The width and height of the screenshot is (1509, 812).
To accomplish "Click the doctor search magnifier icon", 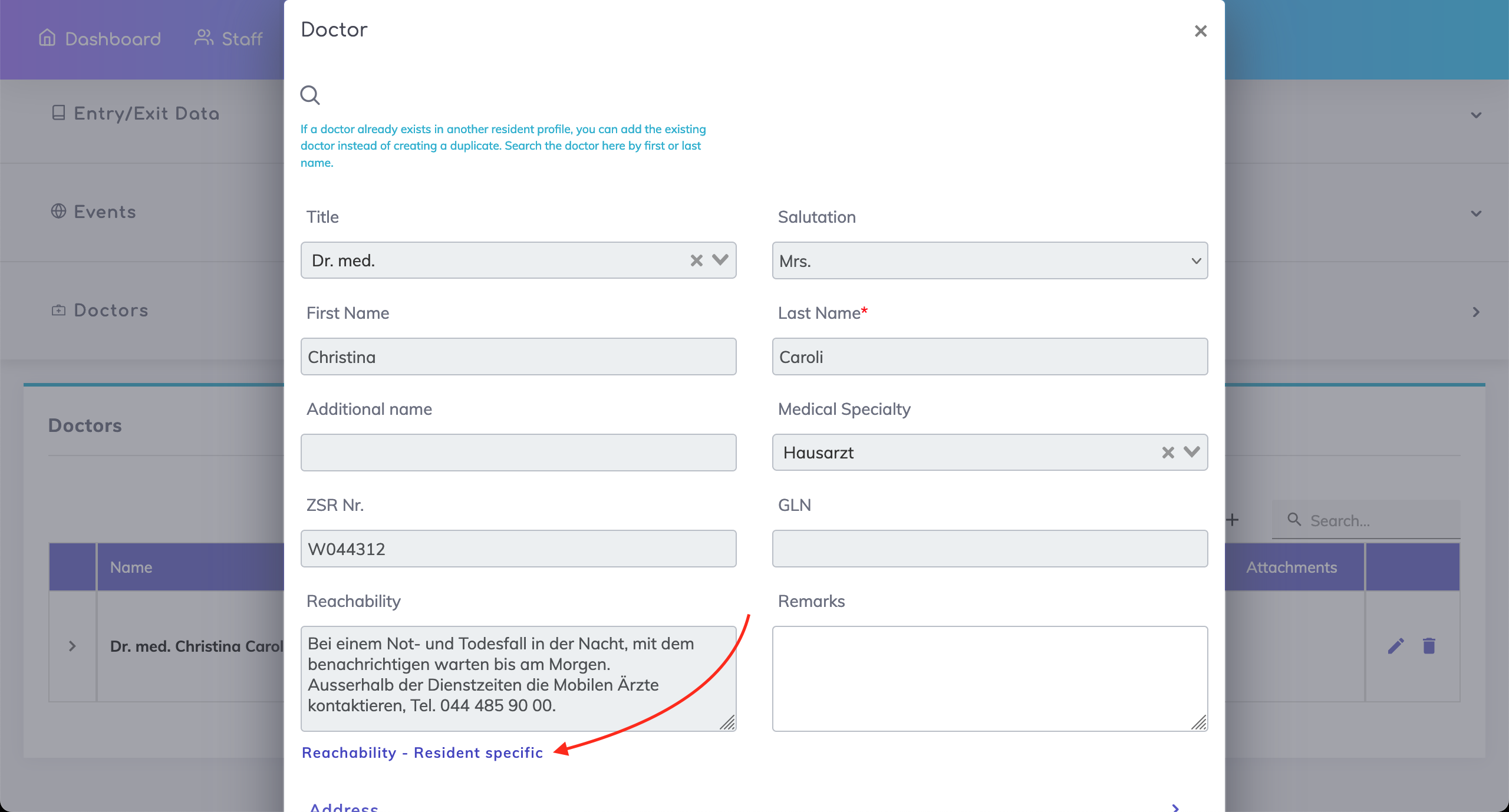I will point(310,95).
